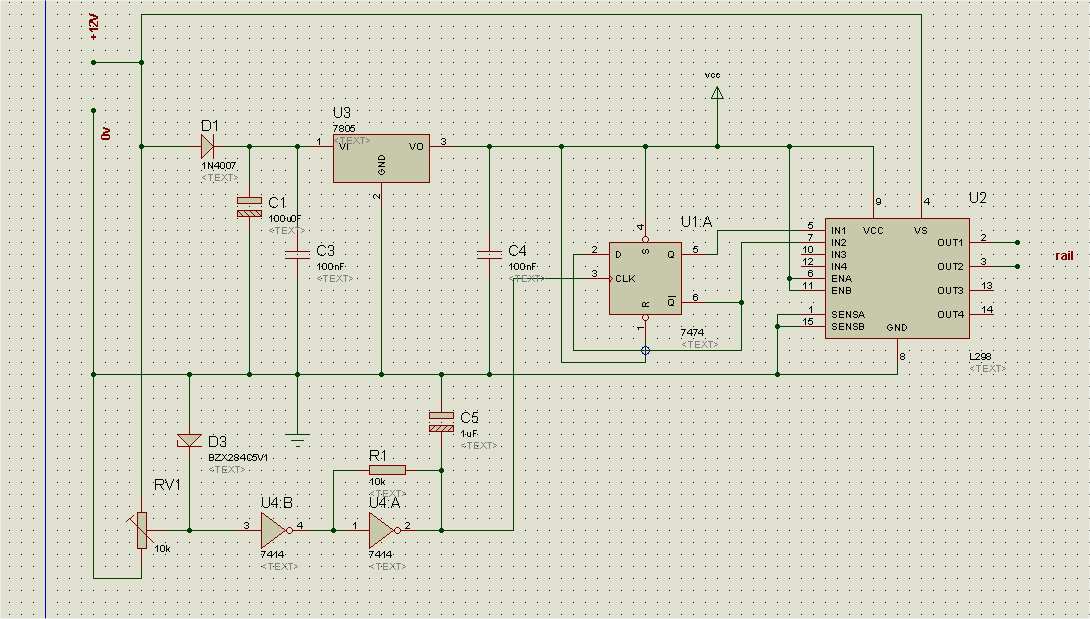Screen dimensions: 1090x619
Task: Click the red rail label
Action: click(1064, 255)
